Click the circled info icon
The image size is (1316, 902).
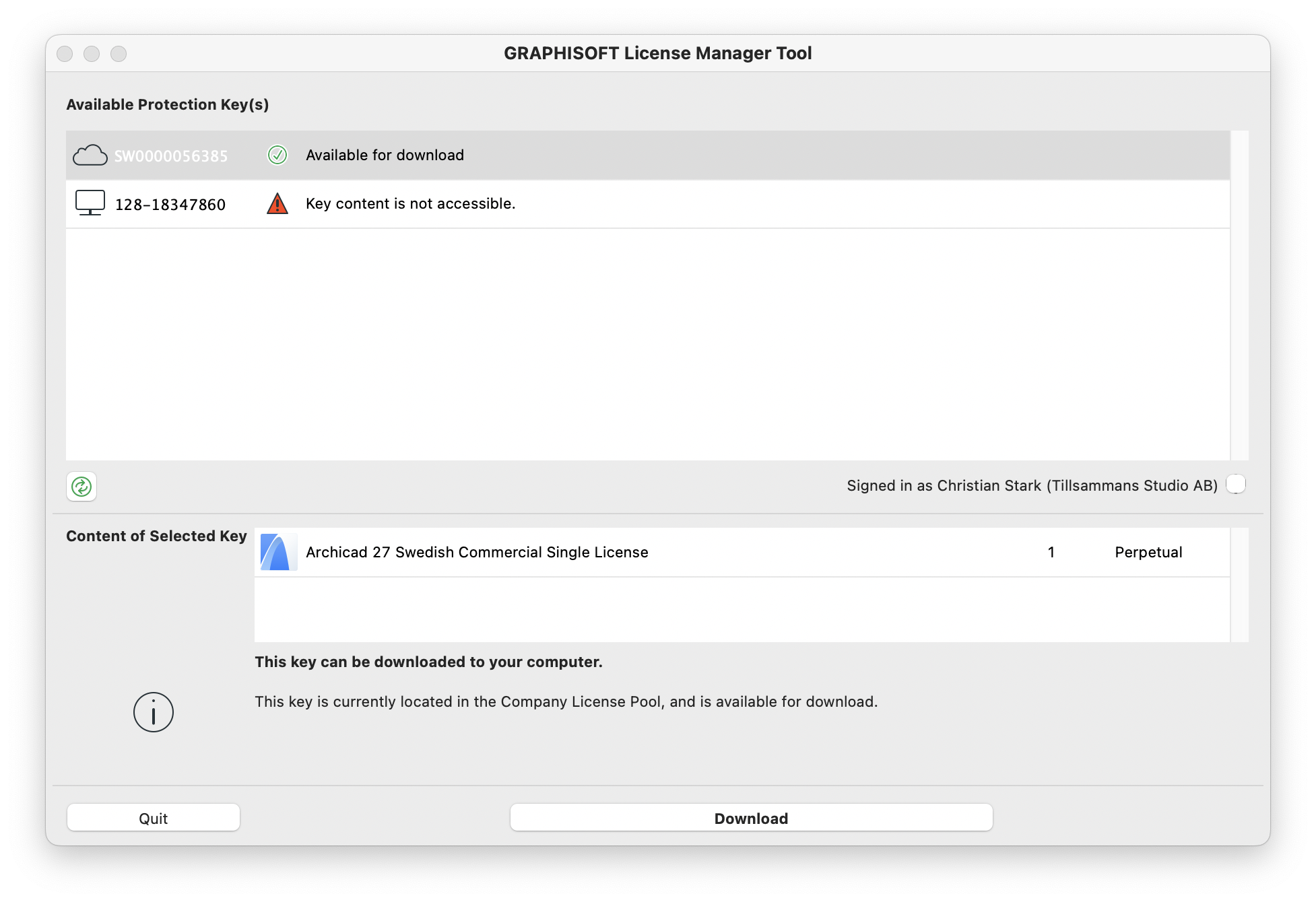[154, 712]
